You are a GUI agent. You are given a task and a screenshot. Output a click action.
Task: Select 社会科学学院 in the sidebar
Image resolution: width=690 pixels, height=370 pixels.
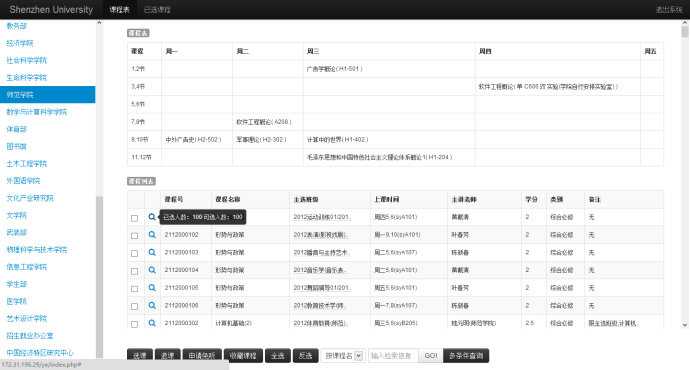pyautogui.click(x=26, y=60)
